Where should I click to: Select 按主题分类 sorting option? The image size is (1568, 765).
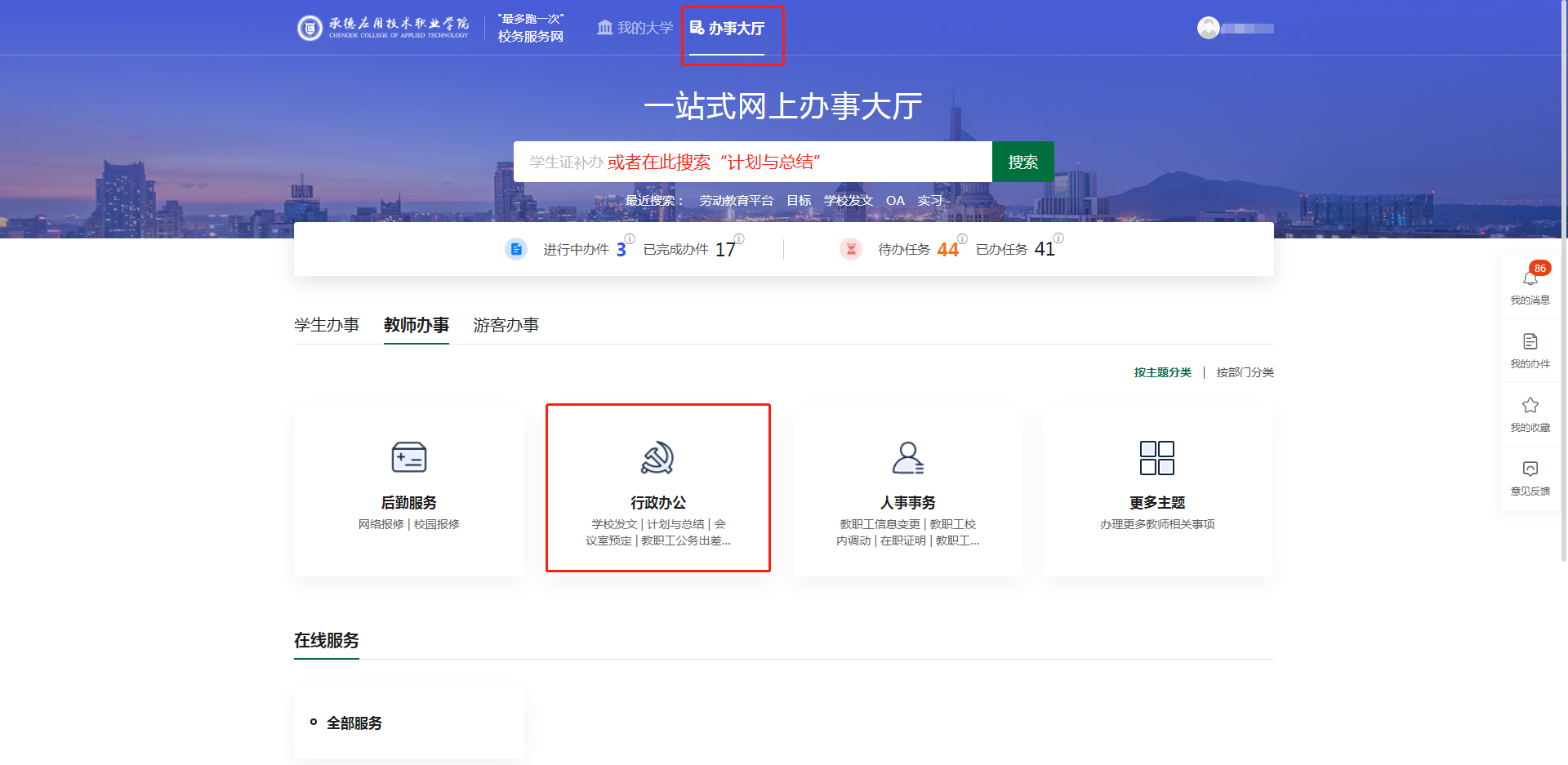(x=1162, y=372)
